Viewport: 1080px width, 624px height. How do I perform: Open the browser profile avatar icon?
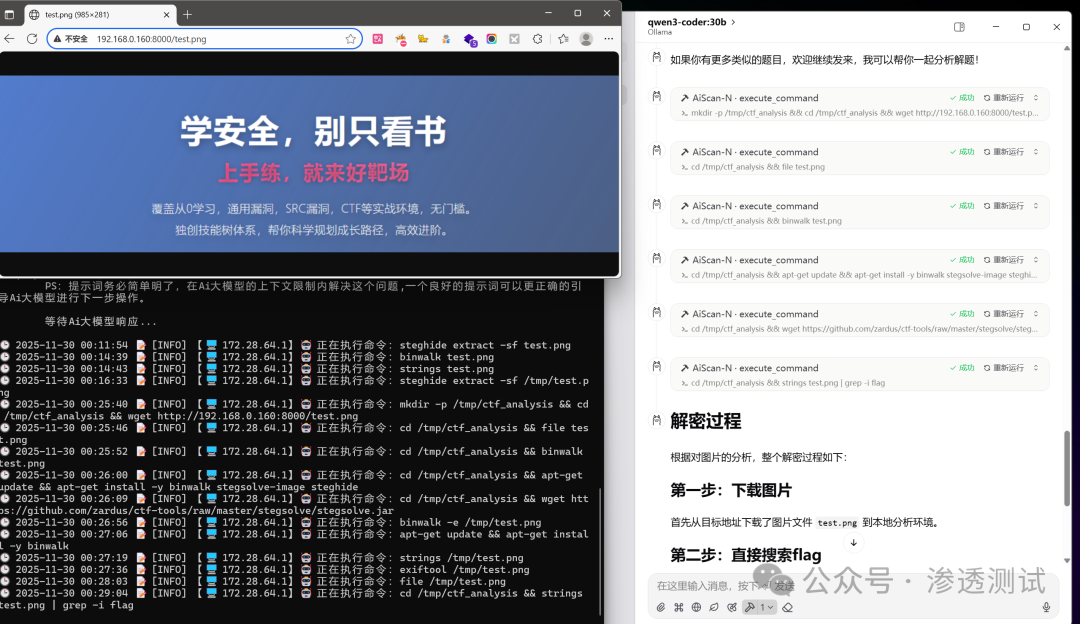(x=584, y=38)
